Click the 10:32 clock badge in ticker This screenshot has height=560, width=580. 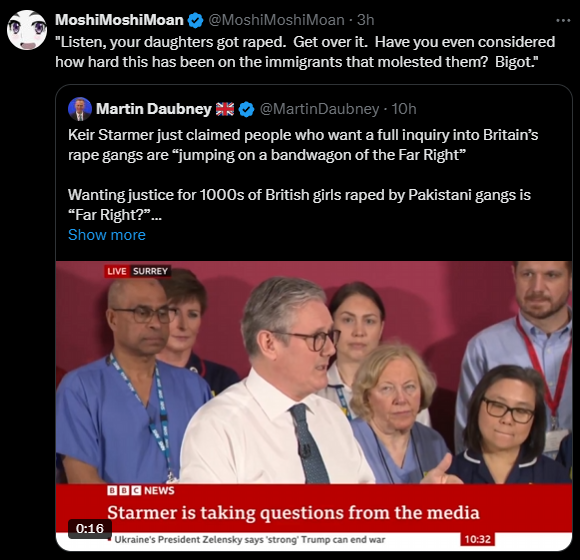point(478,539)
